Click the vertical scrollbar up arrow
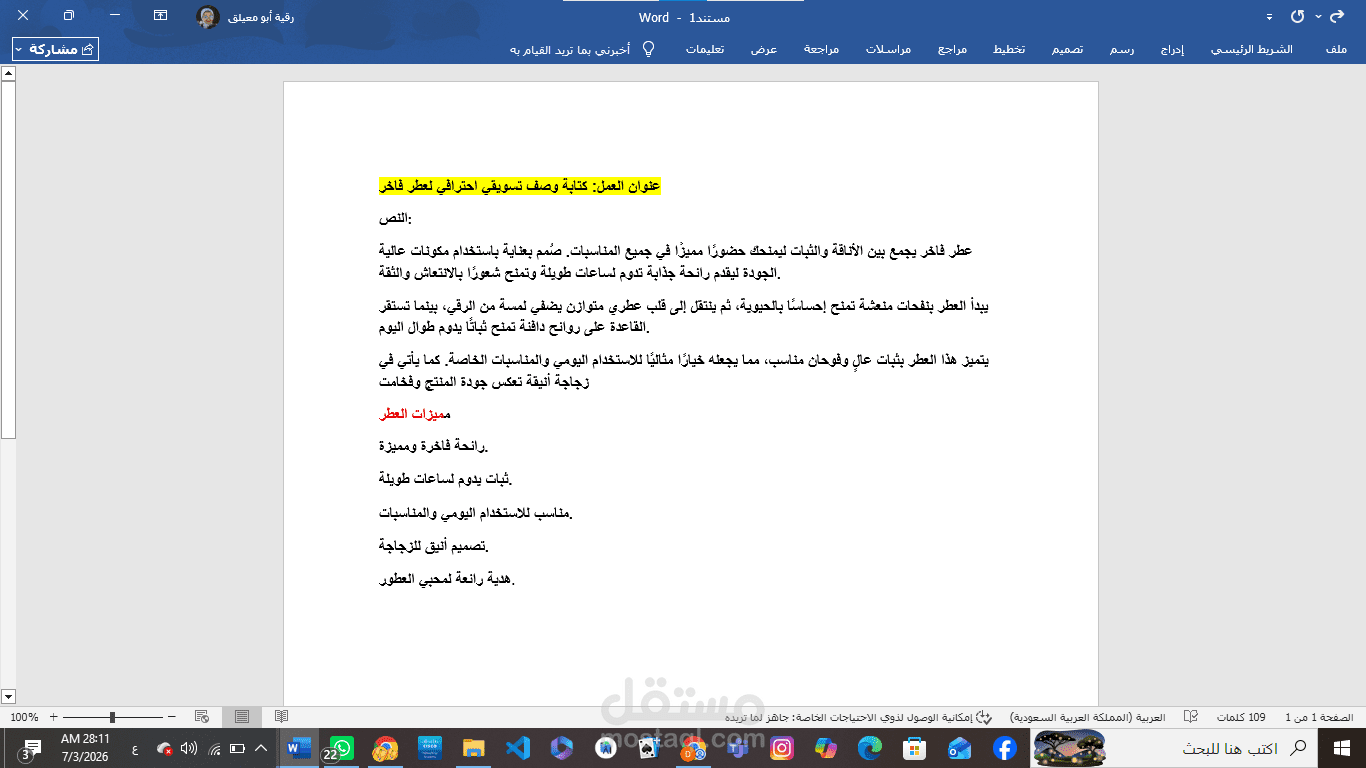 [x=8, y=74]
